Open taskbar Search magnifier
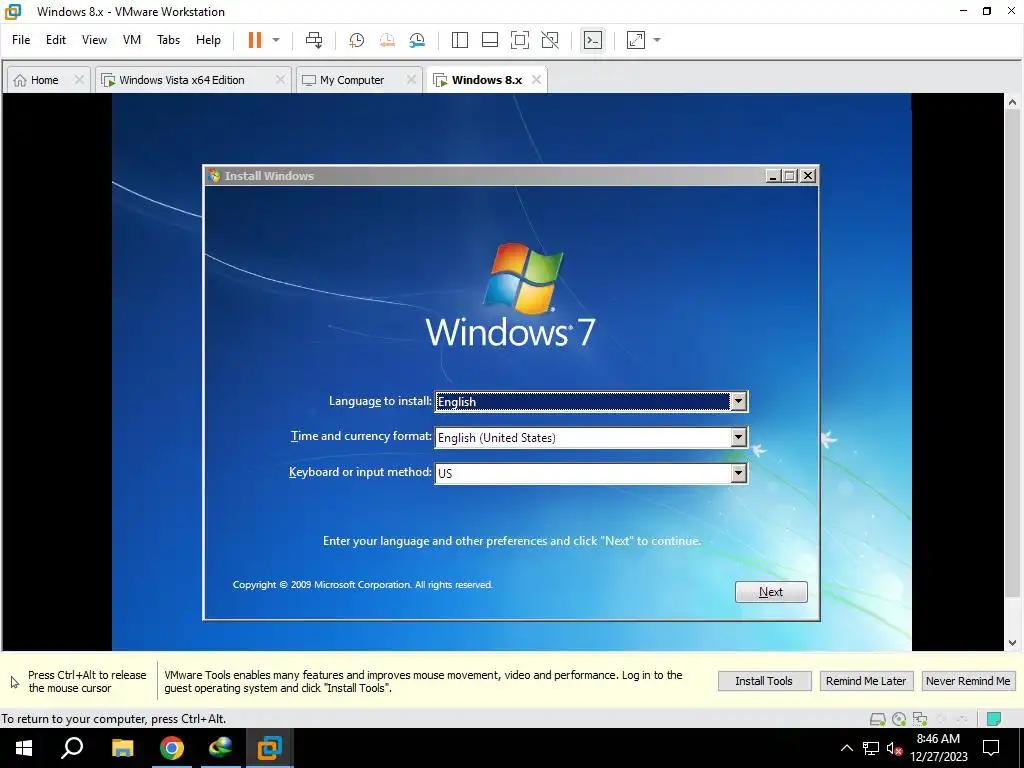The width and height of the screenshot is (1024, 768). 72,748
